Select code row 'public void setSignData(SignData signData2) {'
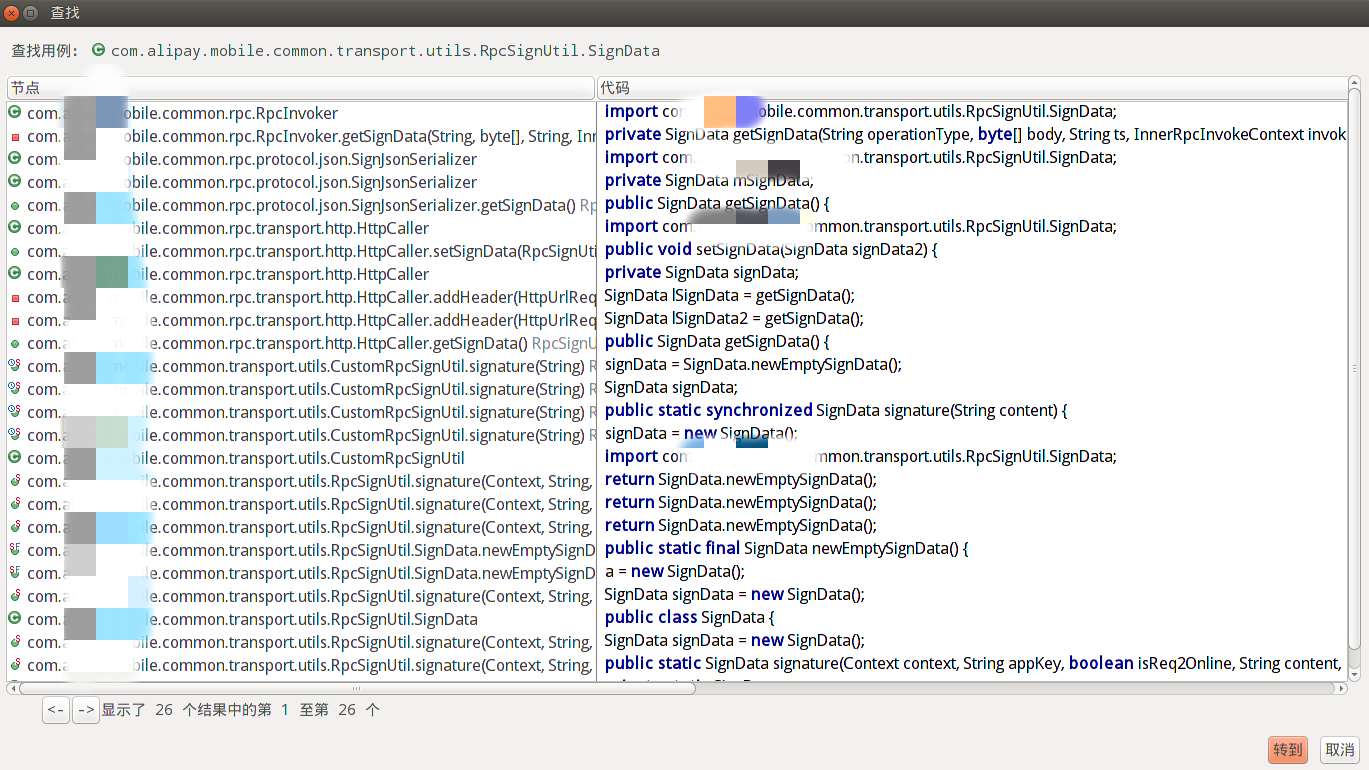Viewport: 1369px width, 770px height. 972,249
